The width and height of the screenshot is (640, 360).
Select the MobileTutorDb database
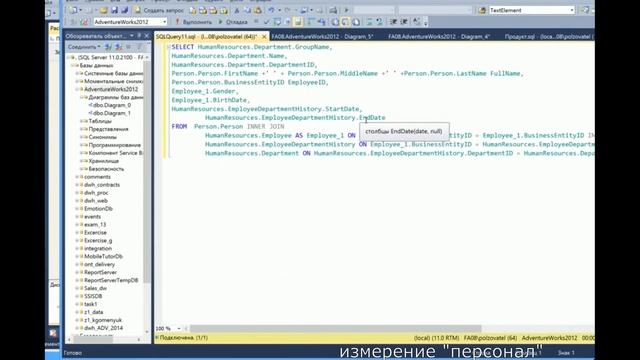103,256
